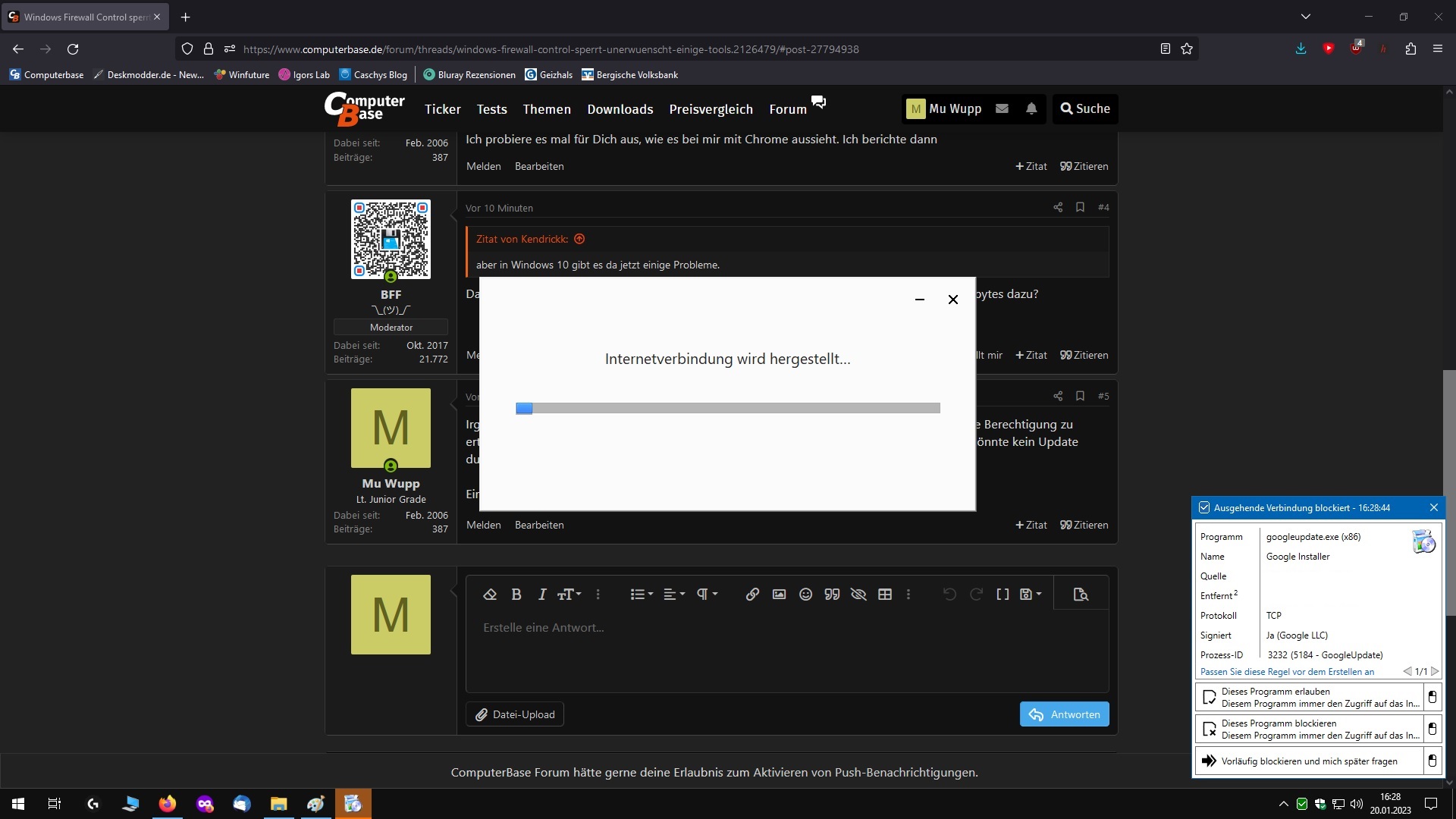Insert an image in the reply editor

click(x=779, y=595)
